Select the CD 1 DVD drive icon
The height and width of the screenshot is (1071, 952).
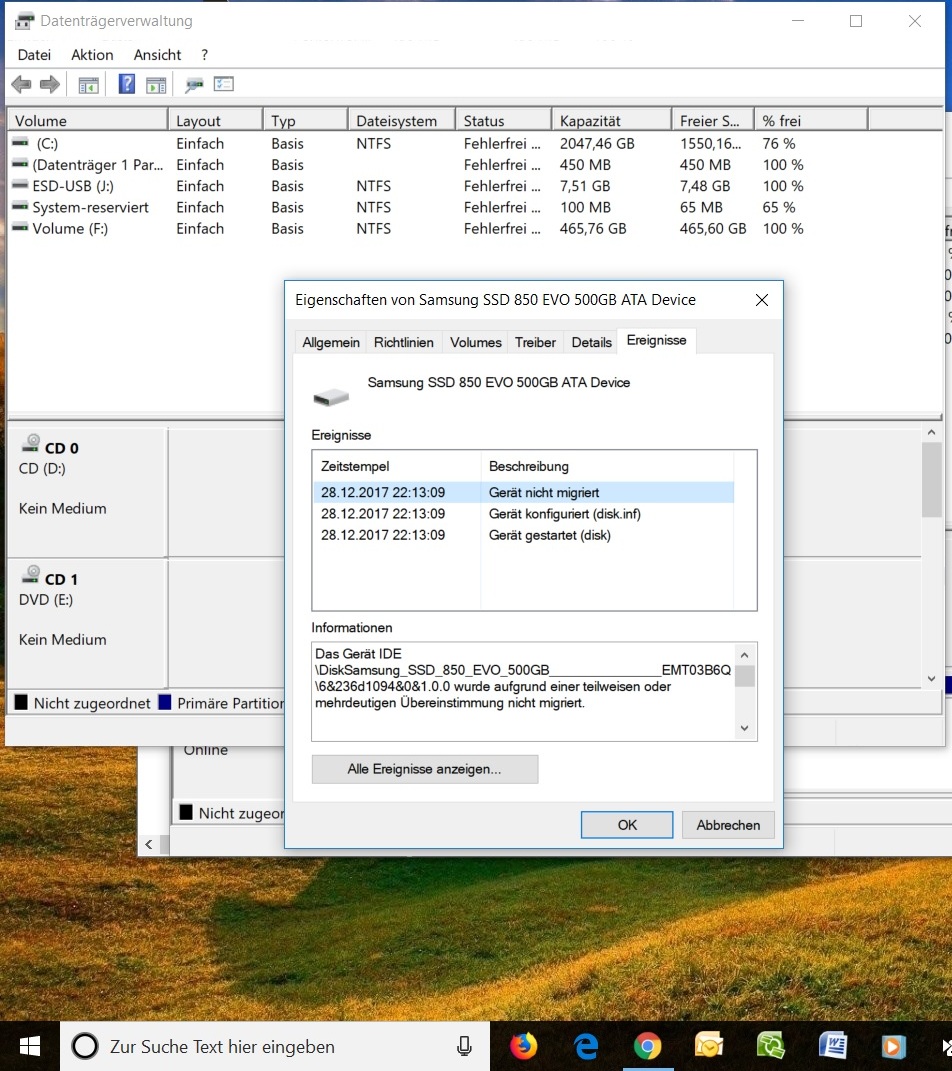coord(31,575)
